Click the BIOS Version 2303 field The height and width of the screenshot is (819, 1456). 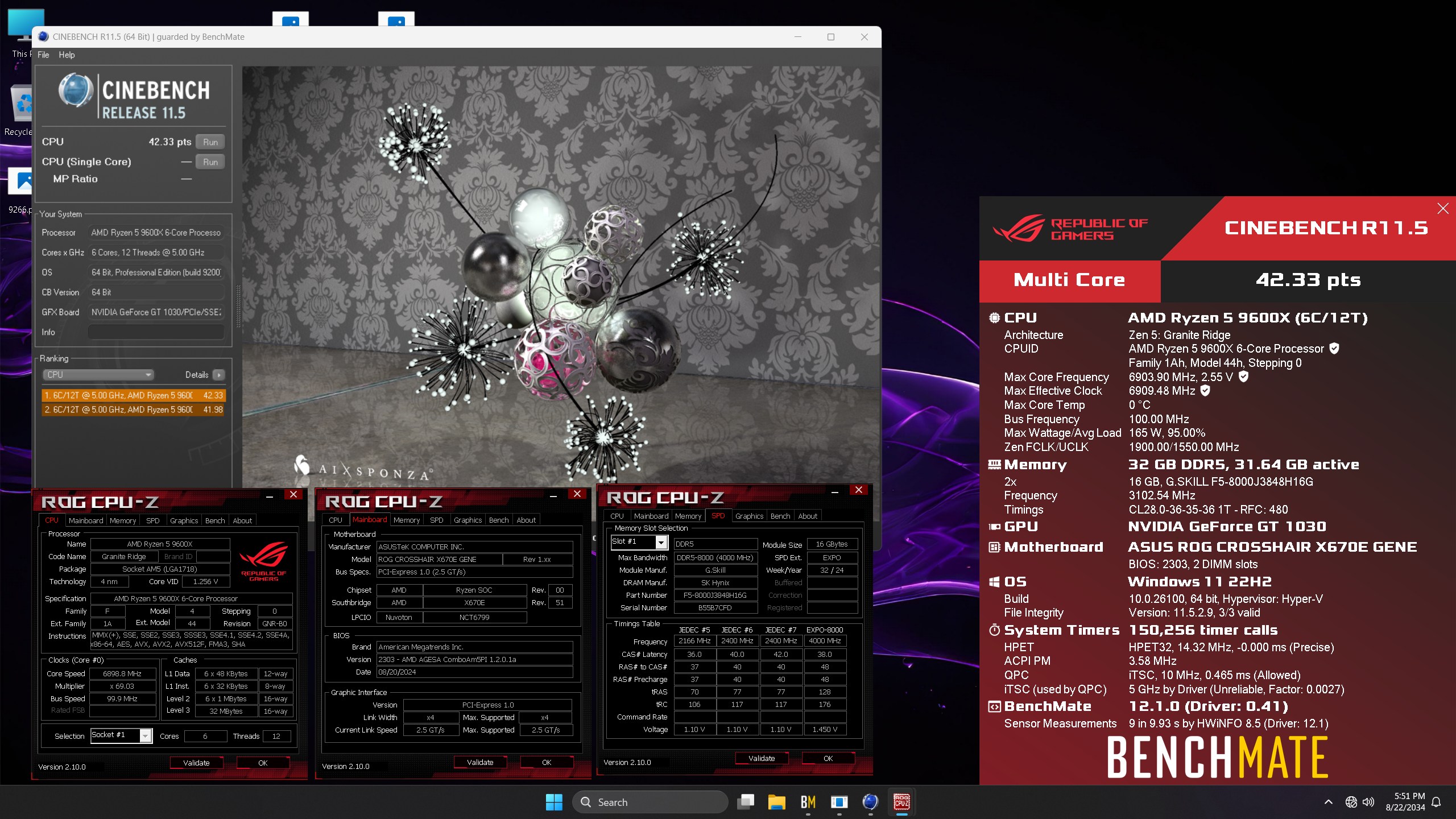pos(474,660)
